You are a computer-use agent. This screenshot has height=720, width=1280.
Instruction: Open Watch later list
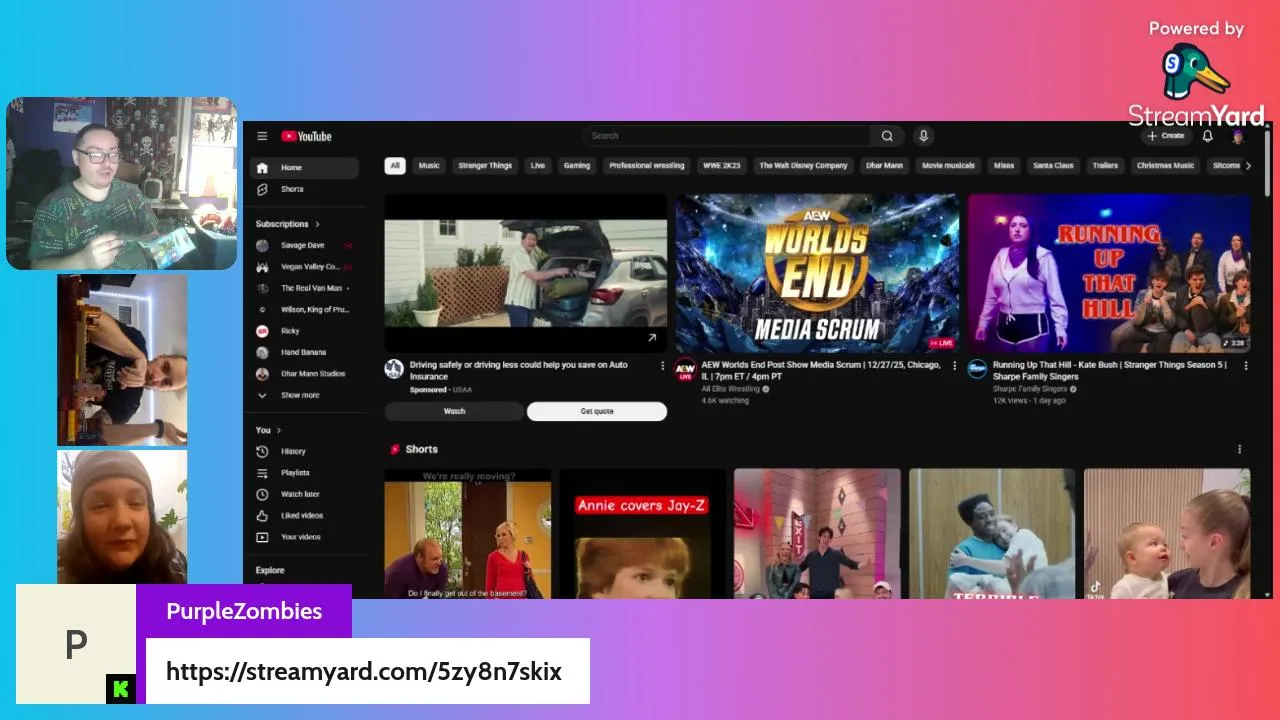pos(304,494)
